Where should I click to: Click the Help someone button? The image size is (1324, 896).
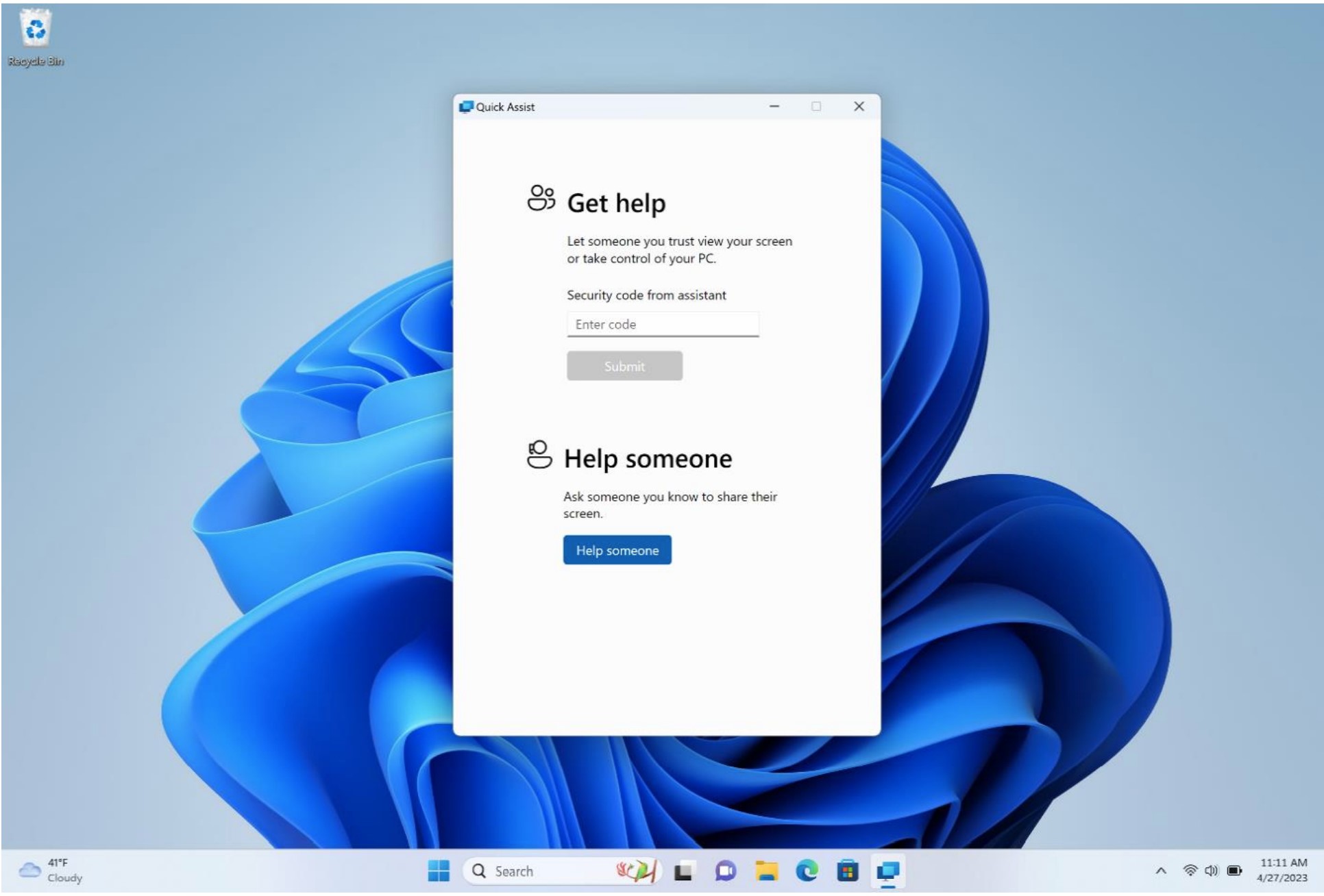[x=617, y=550]
